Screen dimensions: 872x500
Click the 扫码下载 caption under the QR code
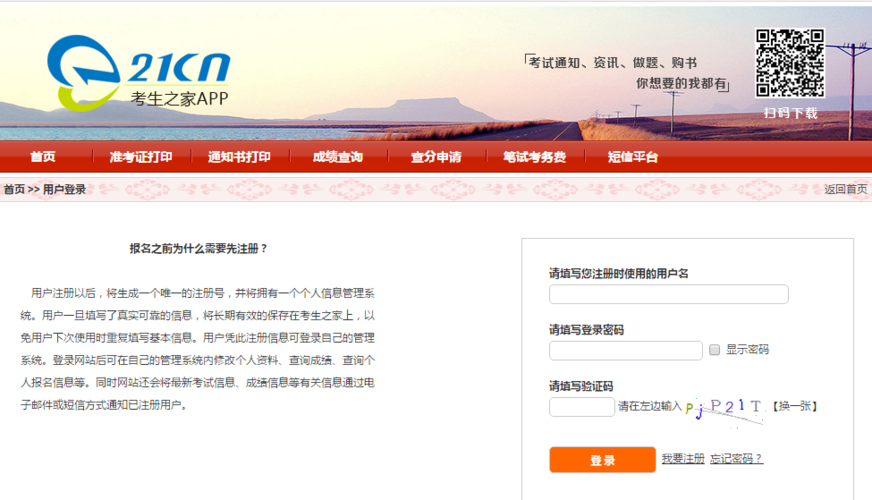pyautogui.click(x=790, y=113)
